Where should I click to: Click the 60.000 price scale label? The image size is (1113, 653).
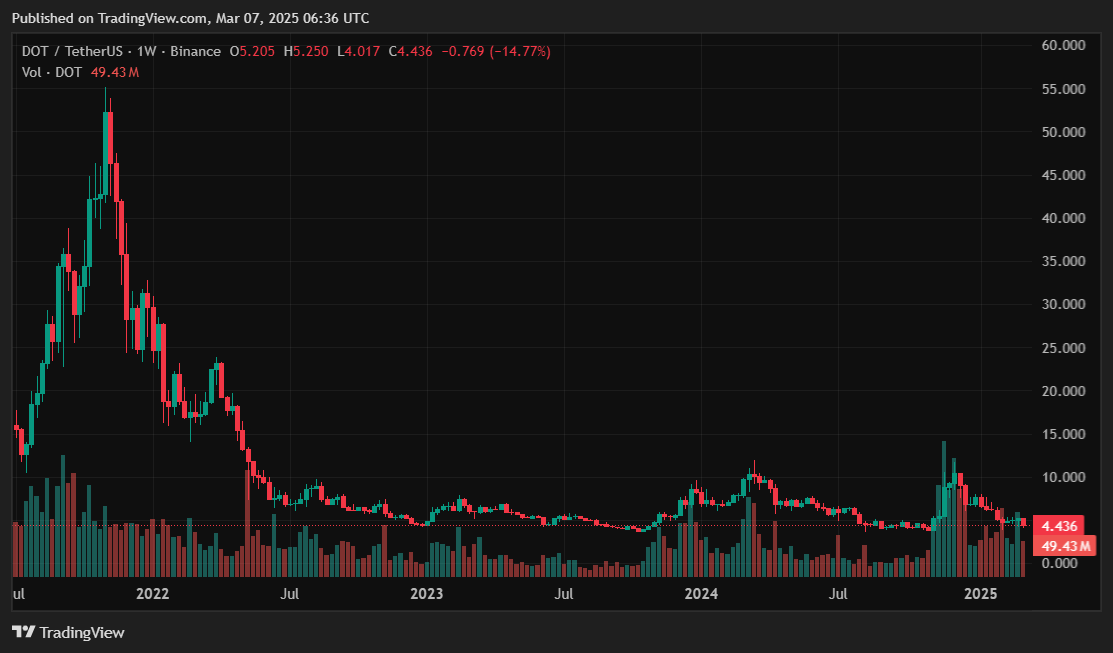point(1063,46)
